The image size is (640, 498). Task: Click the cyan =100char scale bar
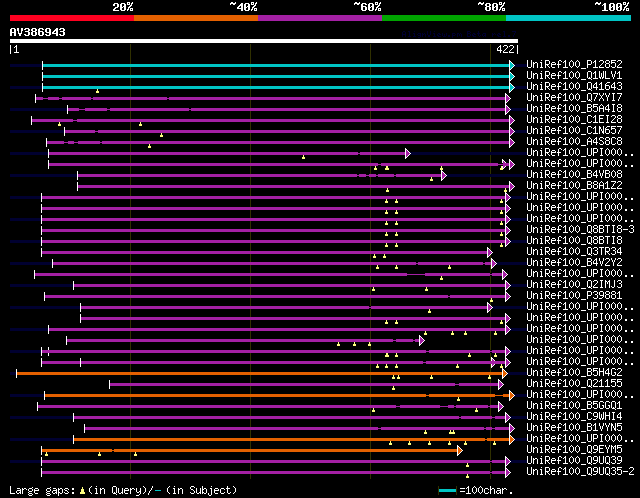[447, 490]
